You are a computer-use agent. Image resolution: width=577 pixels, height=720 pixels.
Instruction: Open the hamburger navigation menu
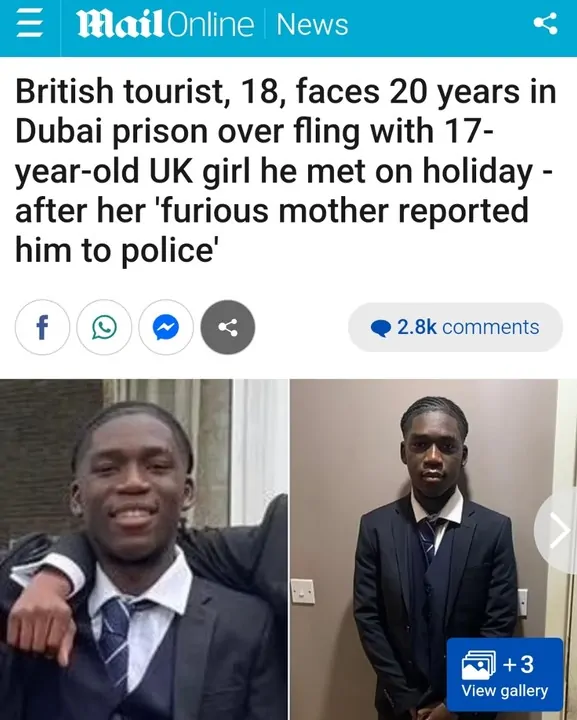tap(30, 24)
